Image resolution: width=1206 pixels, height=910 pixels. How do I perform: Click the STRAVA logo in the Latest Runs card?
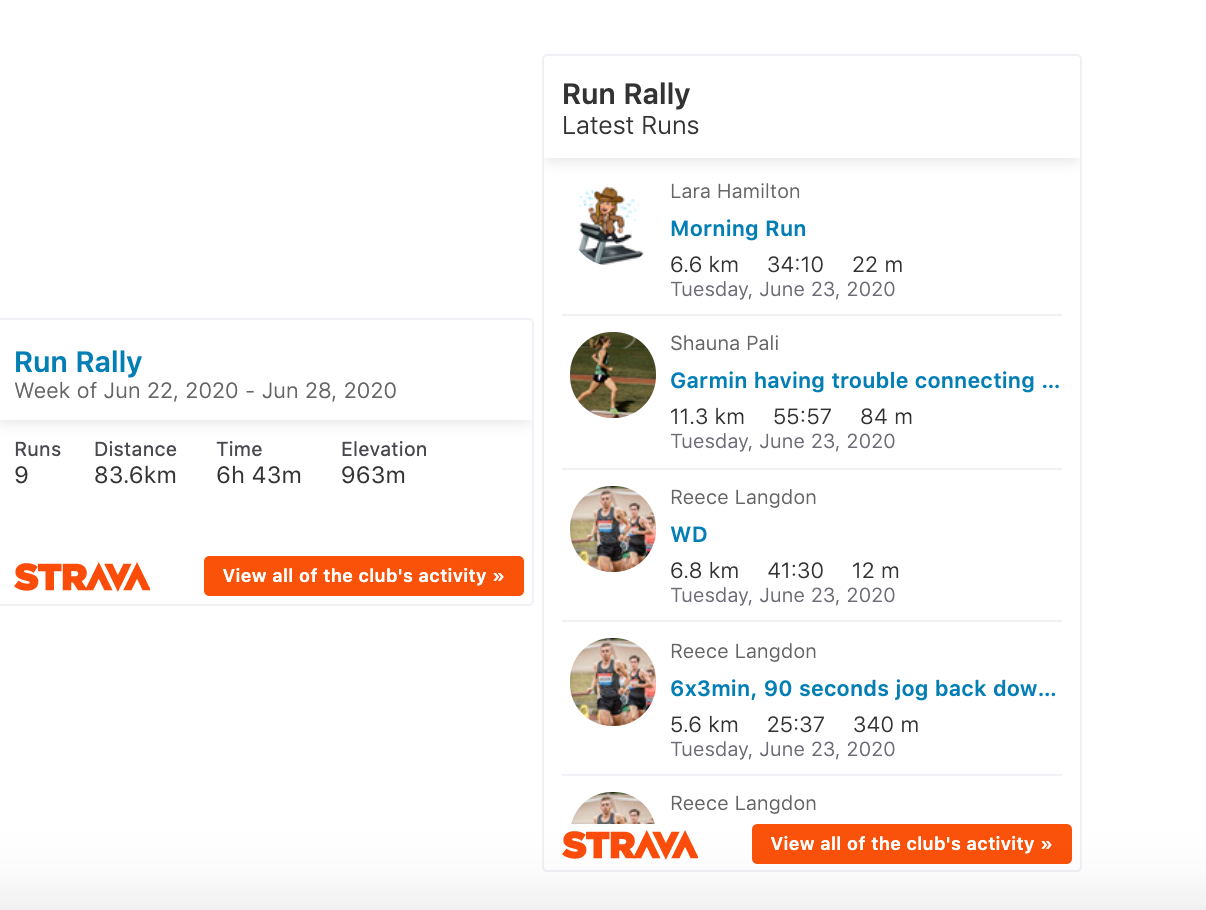pos(630,844)
